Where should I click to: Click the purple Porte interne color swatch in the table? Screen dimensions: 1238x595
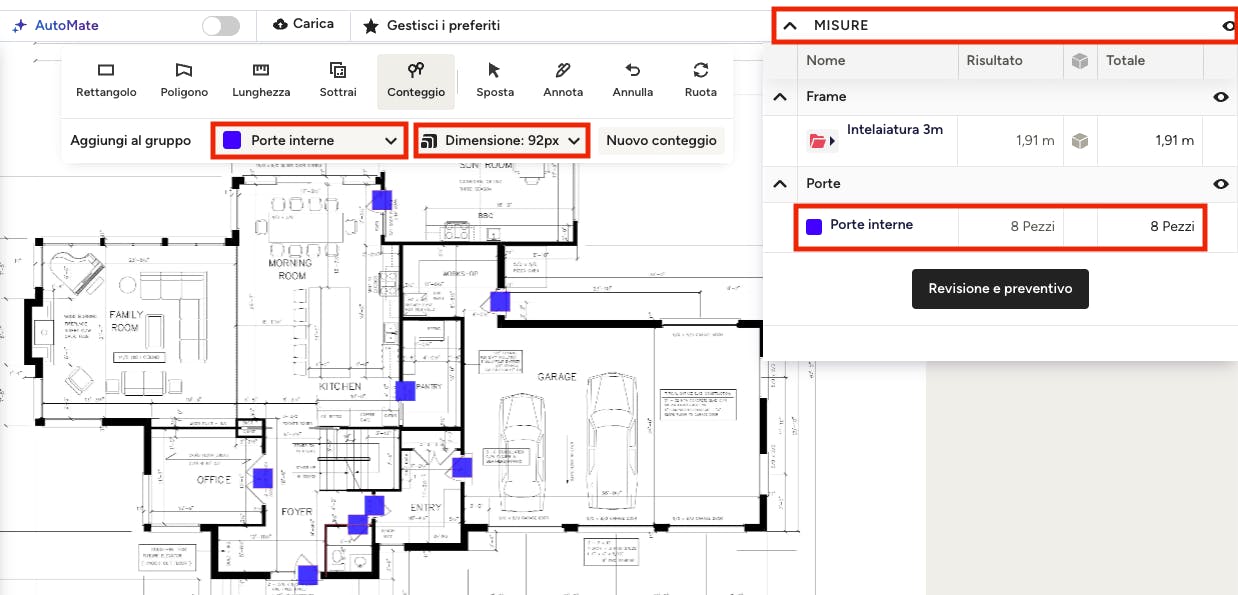pos(814,227)
